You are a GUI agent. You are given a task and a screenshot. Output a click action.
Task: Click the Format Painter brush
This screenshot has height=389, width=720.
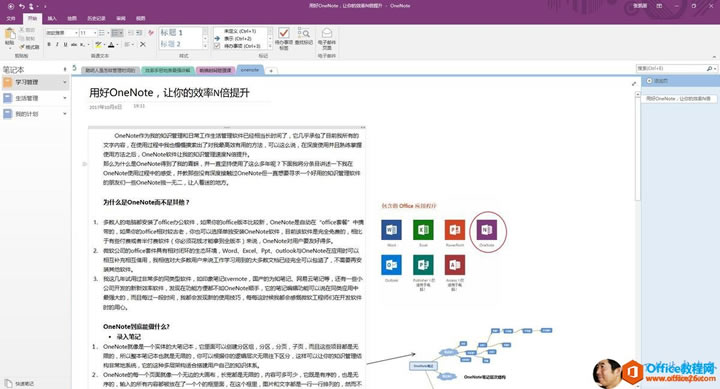22,47
